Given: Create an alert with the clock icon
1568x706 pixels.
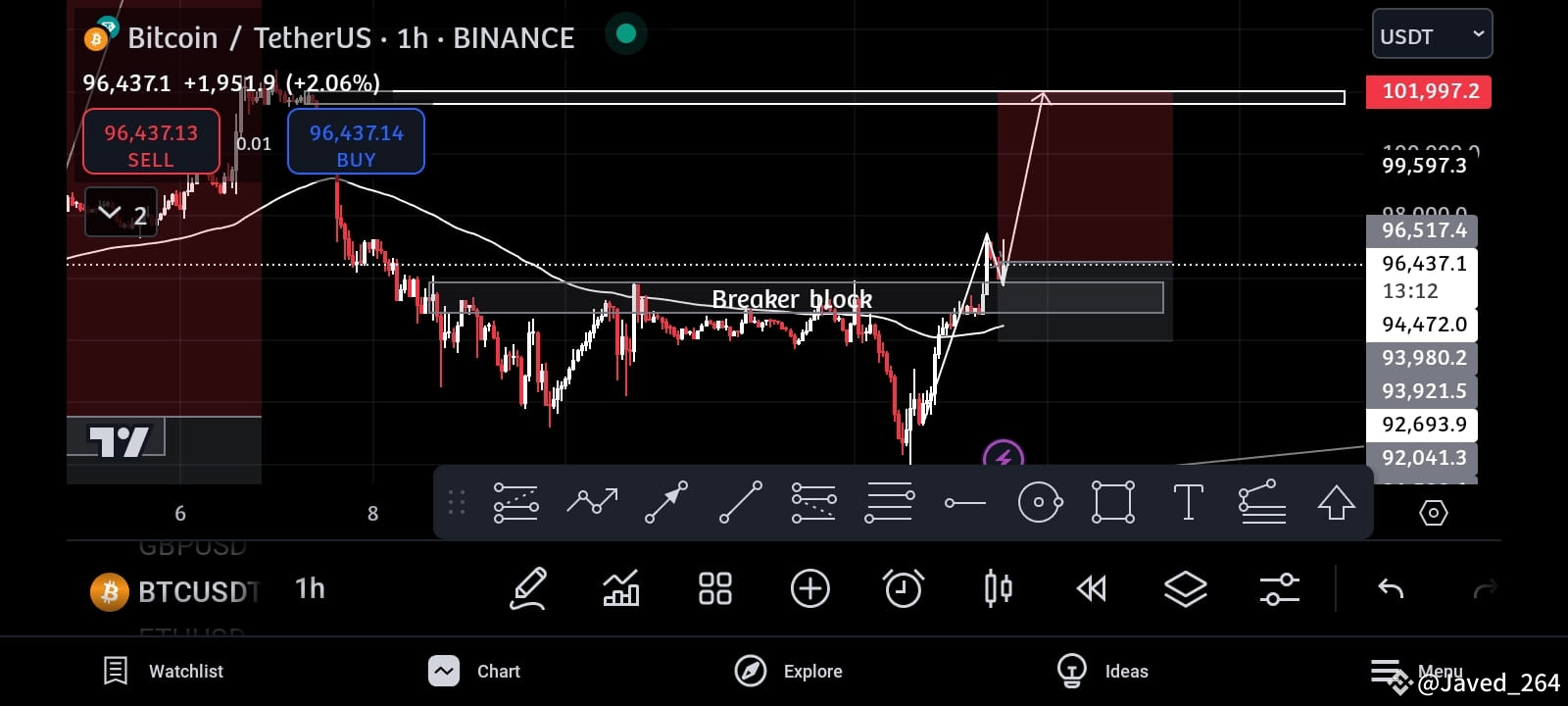Looking at the screenshot, I should coord(904,588).
